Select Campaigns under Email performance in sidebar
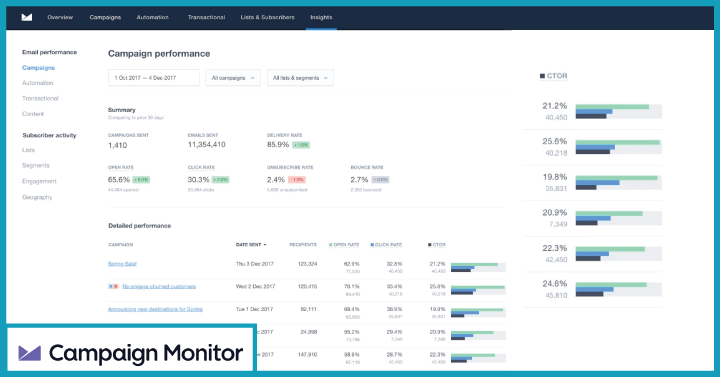Viewport: 720px width, 377px height. click(x=39, y=68)
